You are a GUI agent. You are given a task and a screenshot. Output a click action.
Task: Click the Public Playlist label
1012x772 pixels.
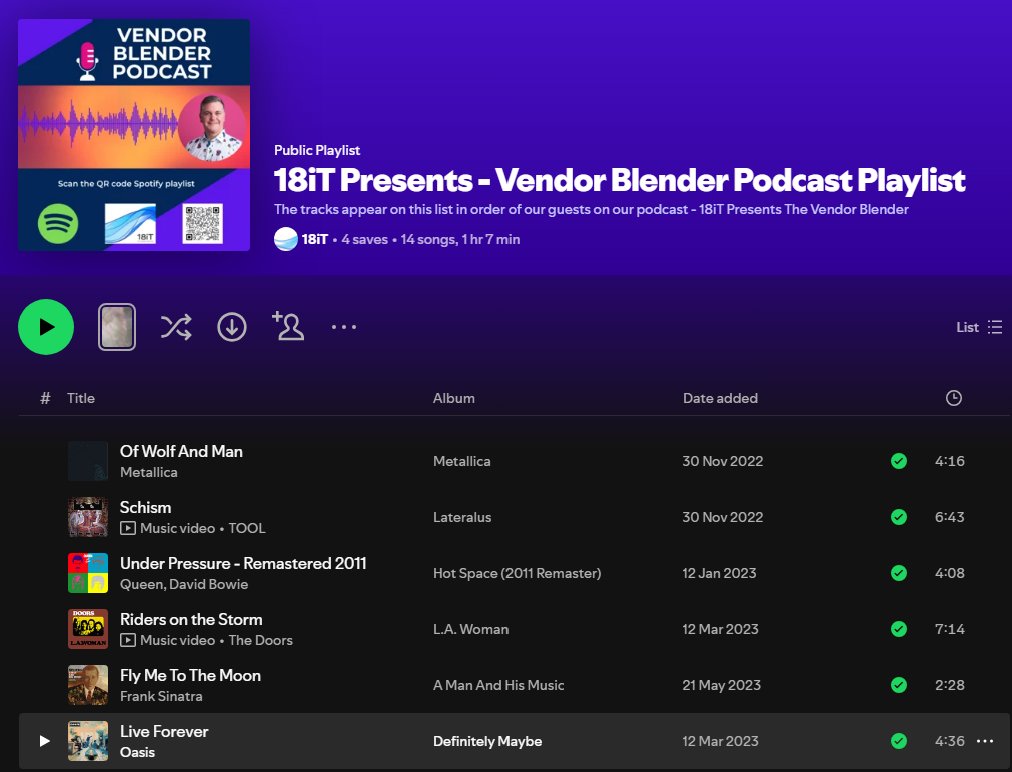[x=317, y=150]
